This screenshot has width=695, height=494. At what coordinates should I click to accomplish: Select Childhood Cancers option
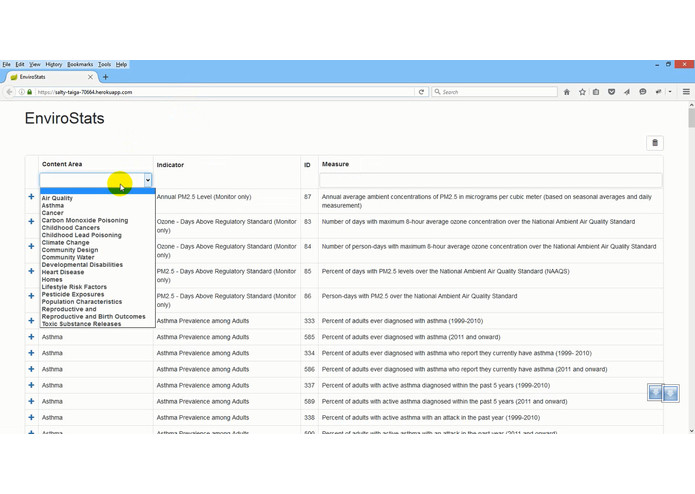click(98, 228)
